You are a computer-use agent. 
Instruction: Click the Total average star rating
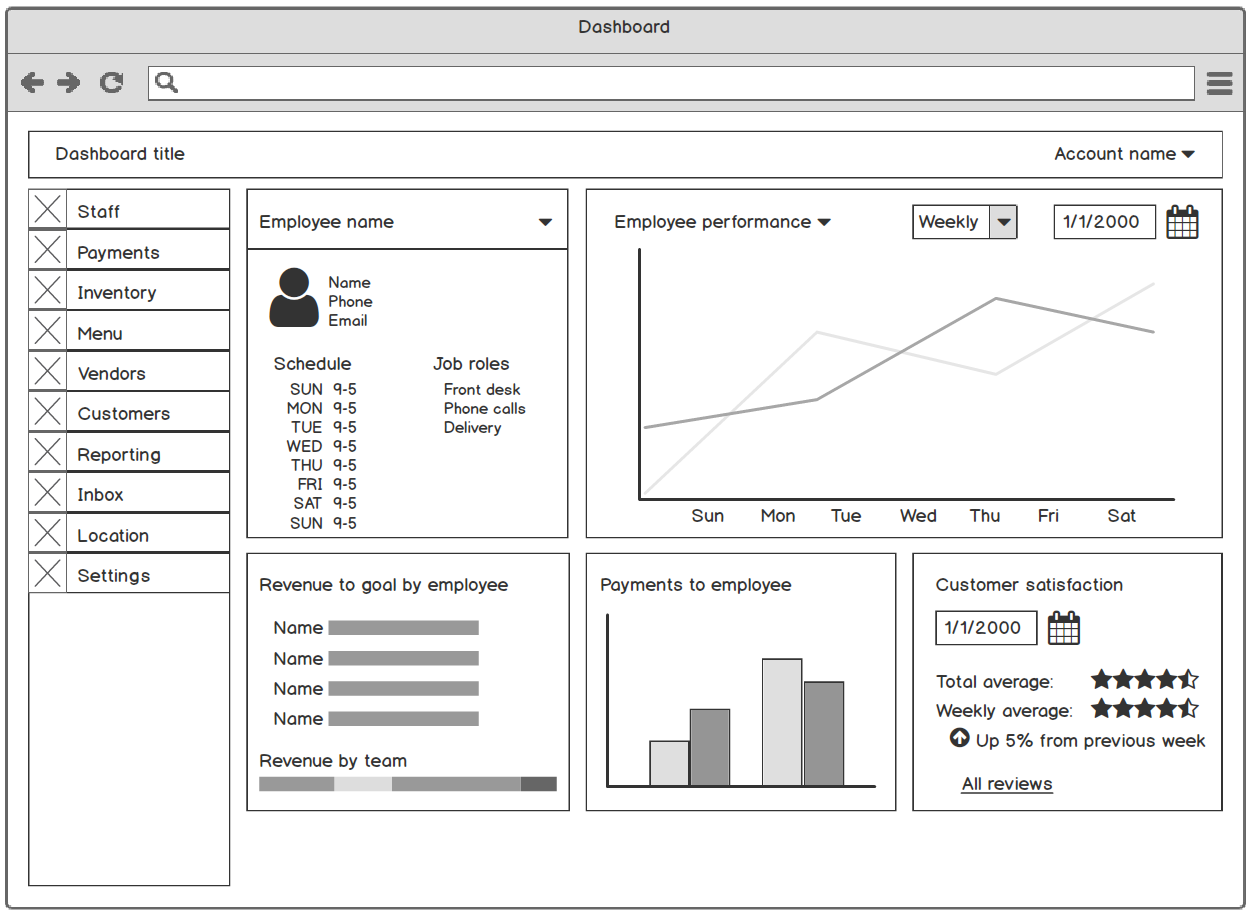1144,680
